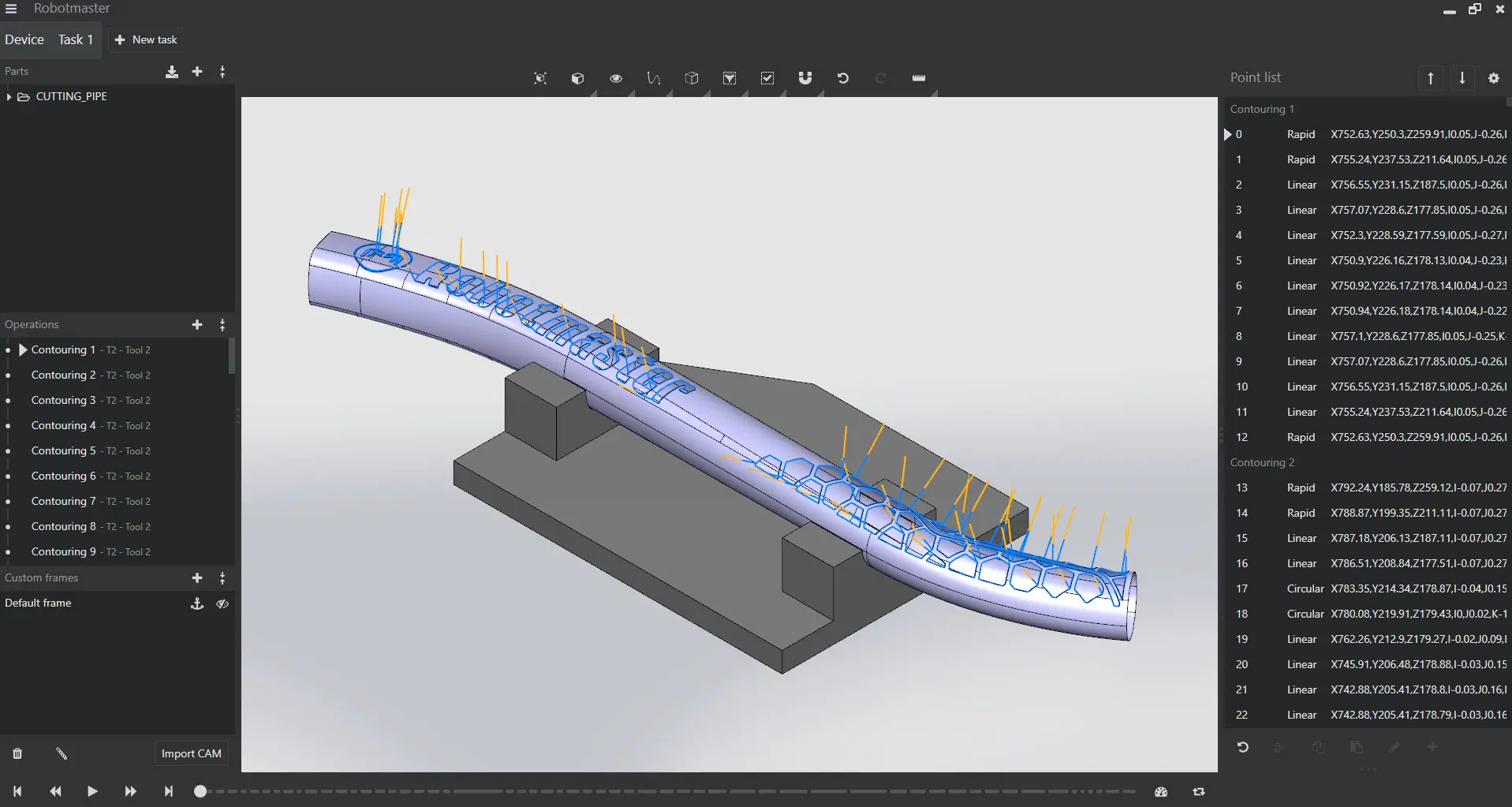Screen dimensions: 1512x807
Task: Activate the magnet snap tool
Action: [805, 78]
